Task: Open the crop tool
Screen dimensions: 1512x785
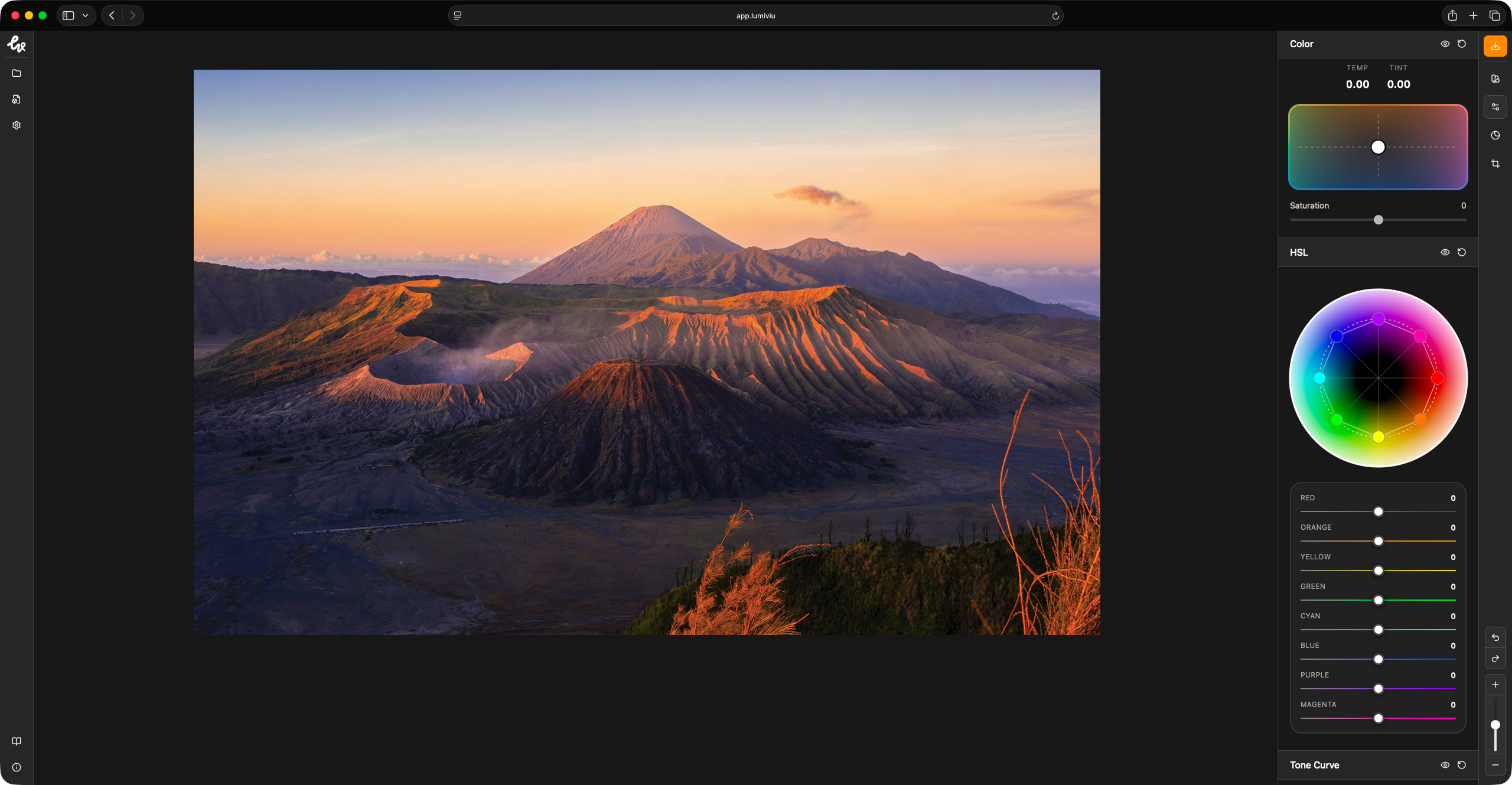Action: click(x=1495, y=164)
